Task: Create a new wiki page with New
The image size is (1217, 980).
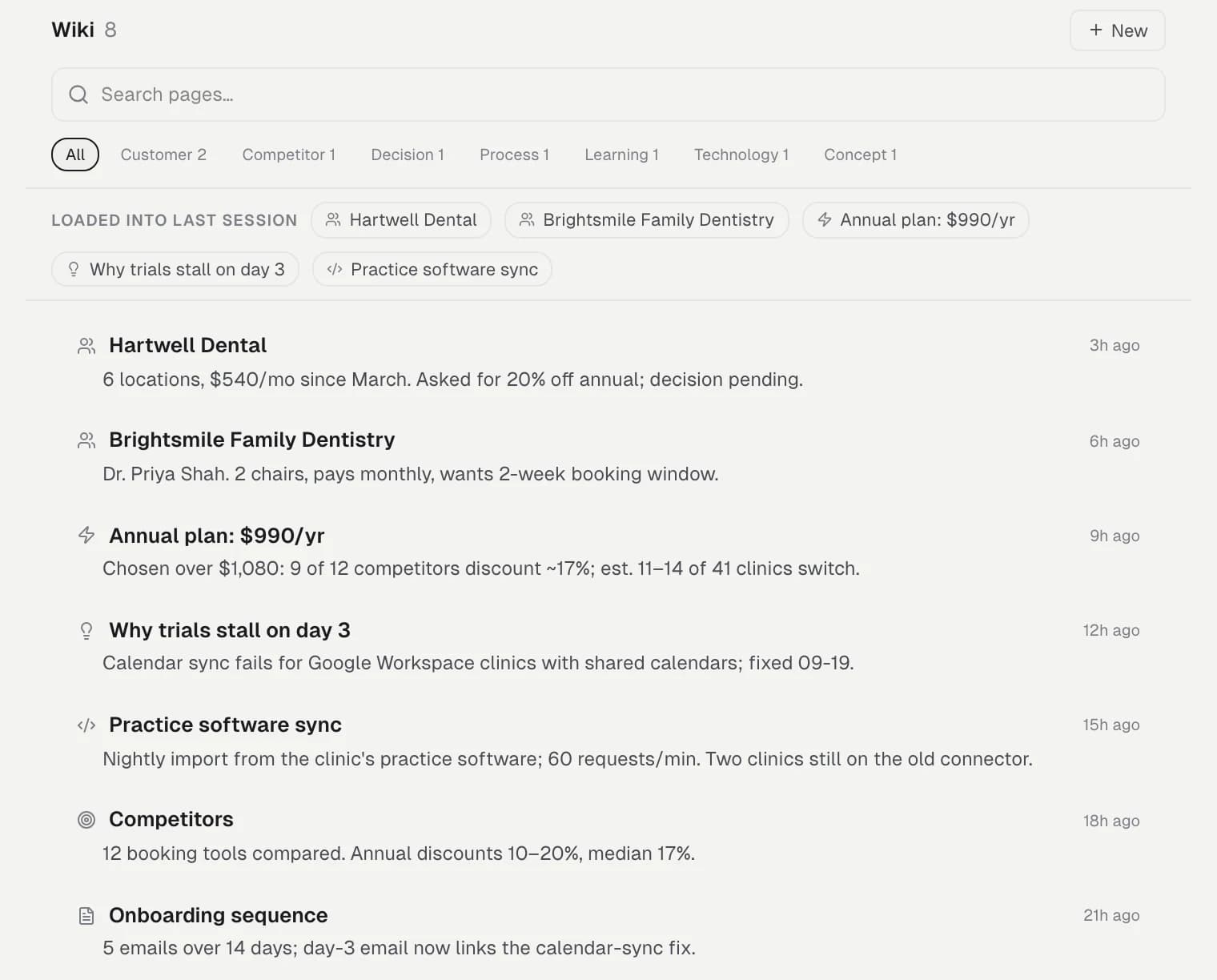Action: pyautogui.click(x=1117, y=30)
